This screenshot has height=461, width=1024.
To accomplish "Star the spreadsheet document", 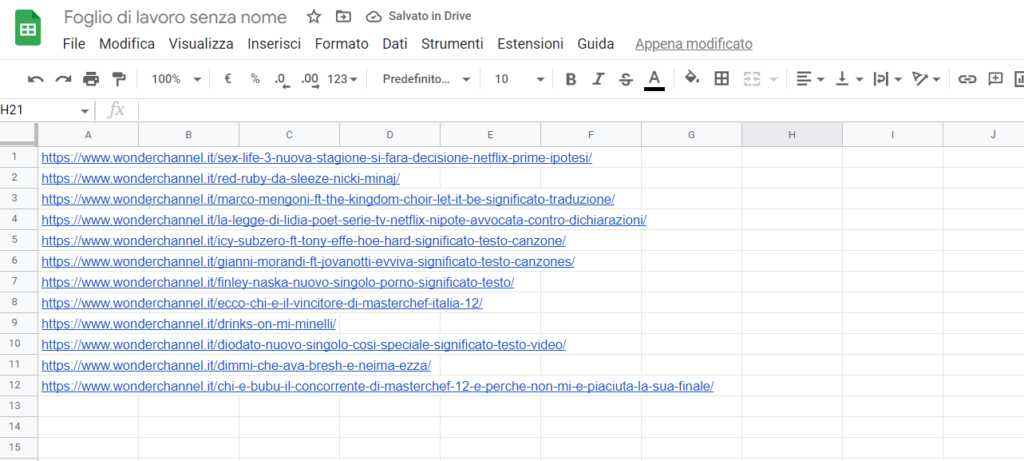I will [314, 17].
